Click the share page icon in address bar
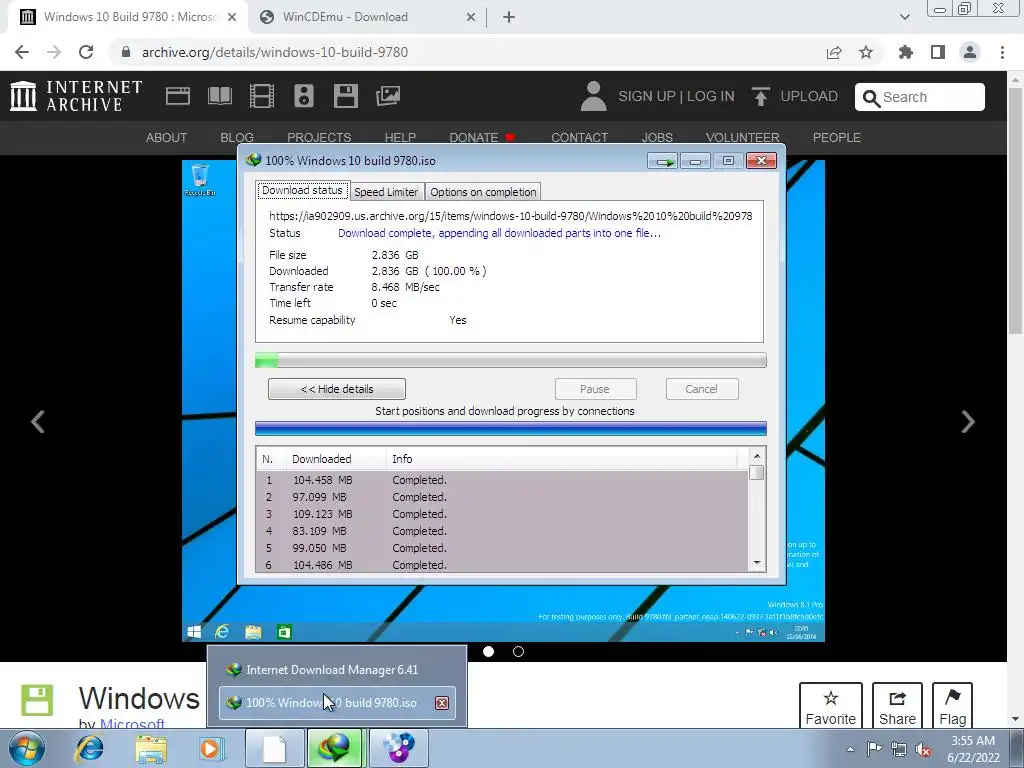This screenshot has width=1024, height=768. [834, 52]
